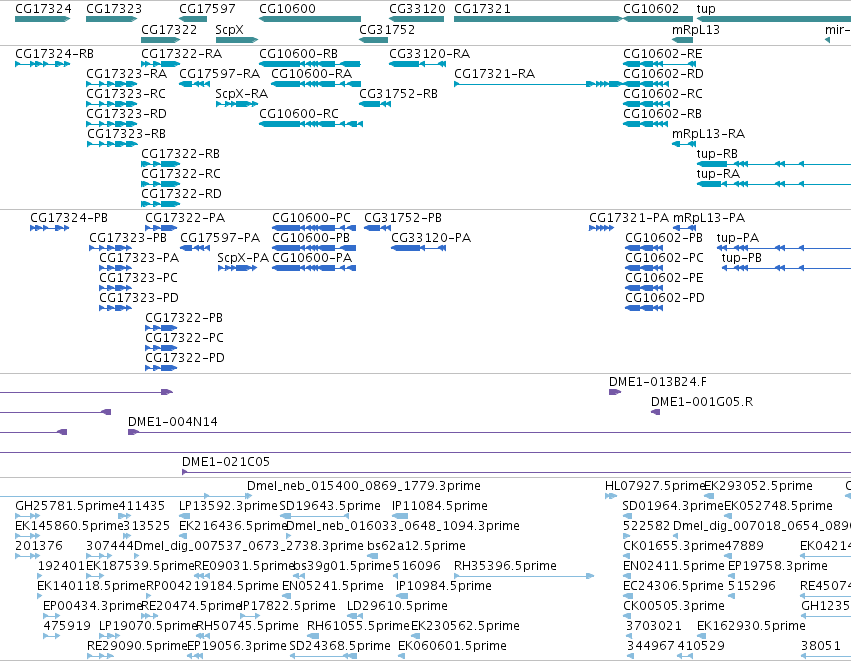Select the CG17321-PA protein label
This screenshot has height=661, width=851.
click(x=629, y=218)
